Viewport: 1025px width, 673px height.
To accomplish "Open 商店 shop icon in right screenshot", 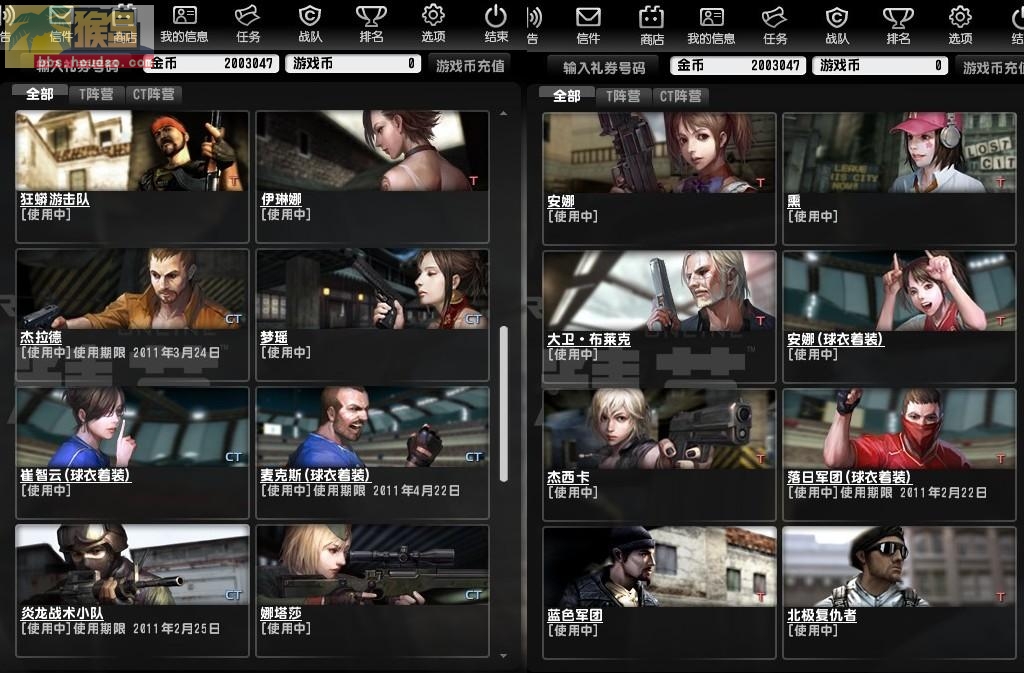I will 651,26.
